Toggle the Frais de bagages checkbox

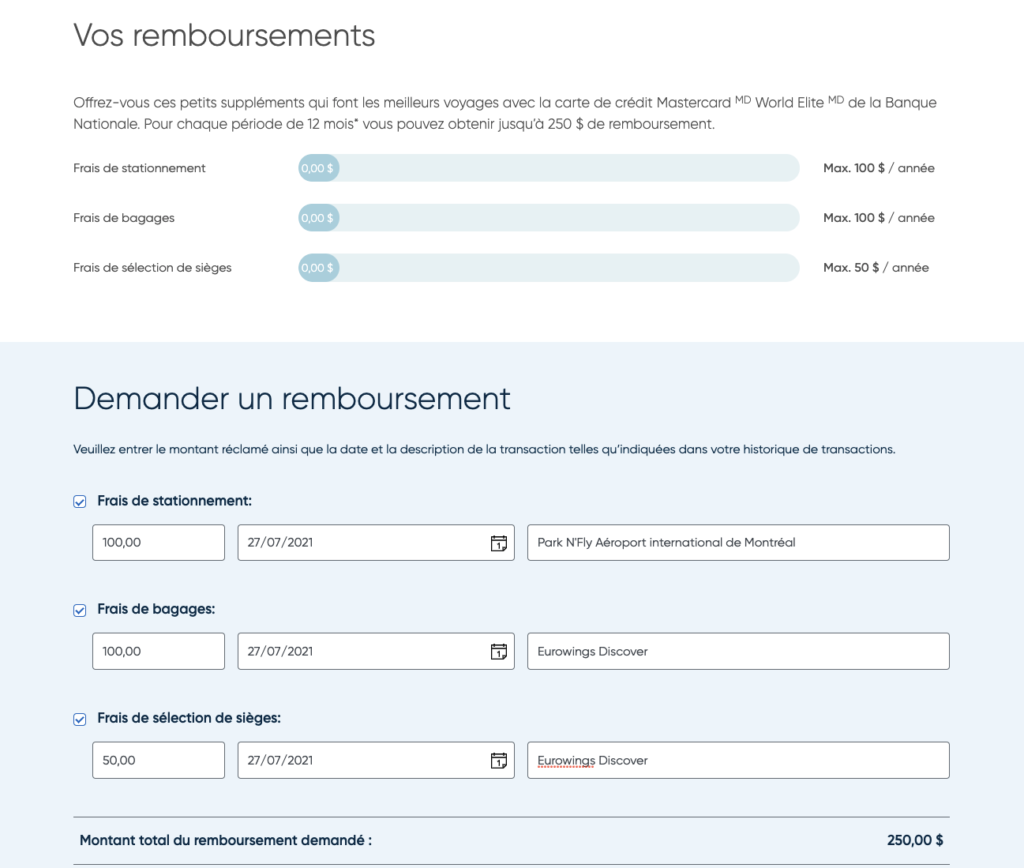[79, 609]
